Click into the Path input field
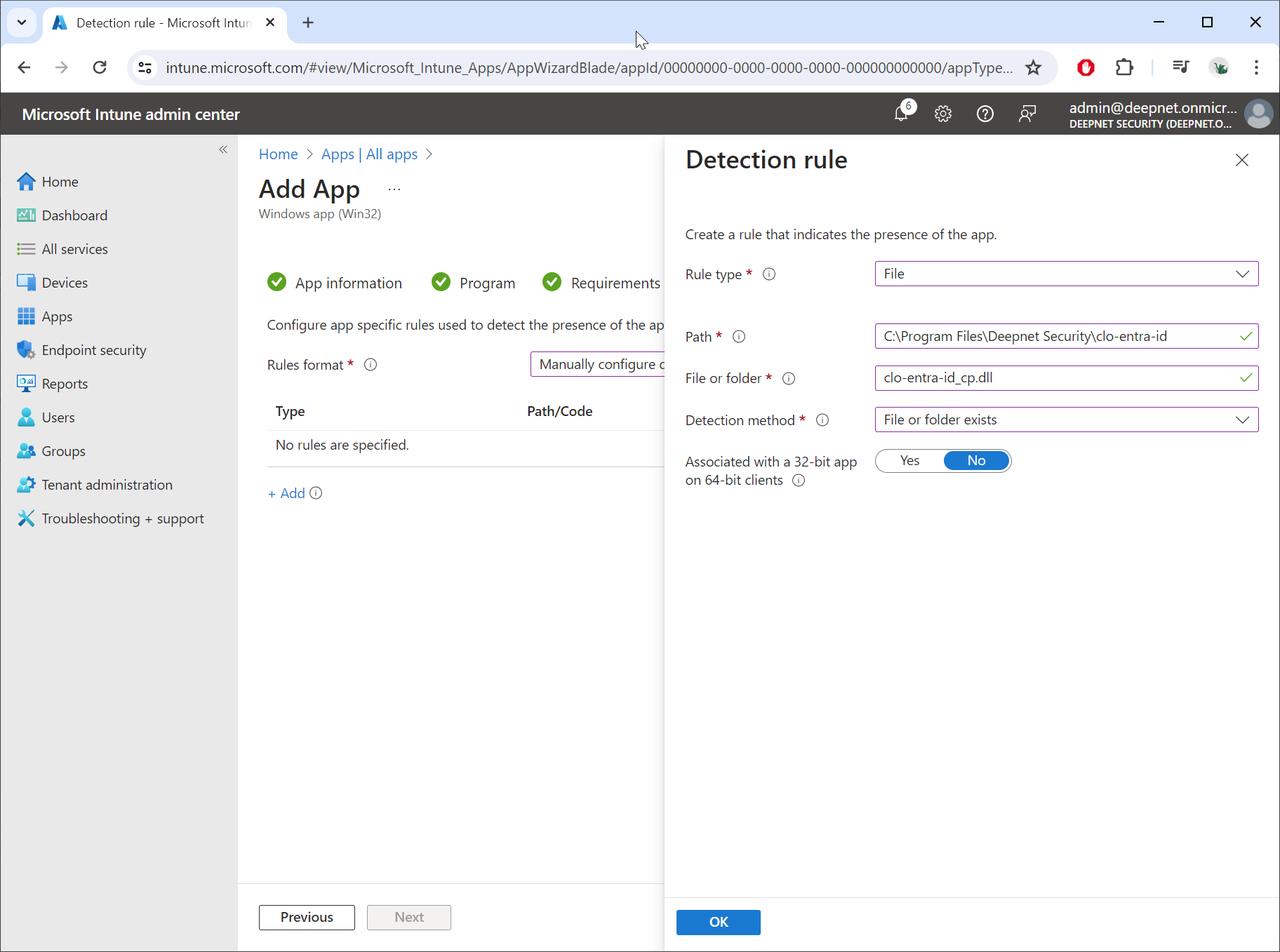Image resolution: width=1280 pixels, height=952 pixels. 1056,337
